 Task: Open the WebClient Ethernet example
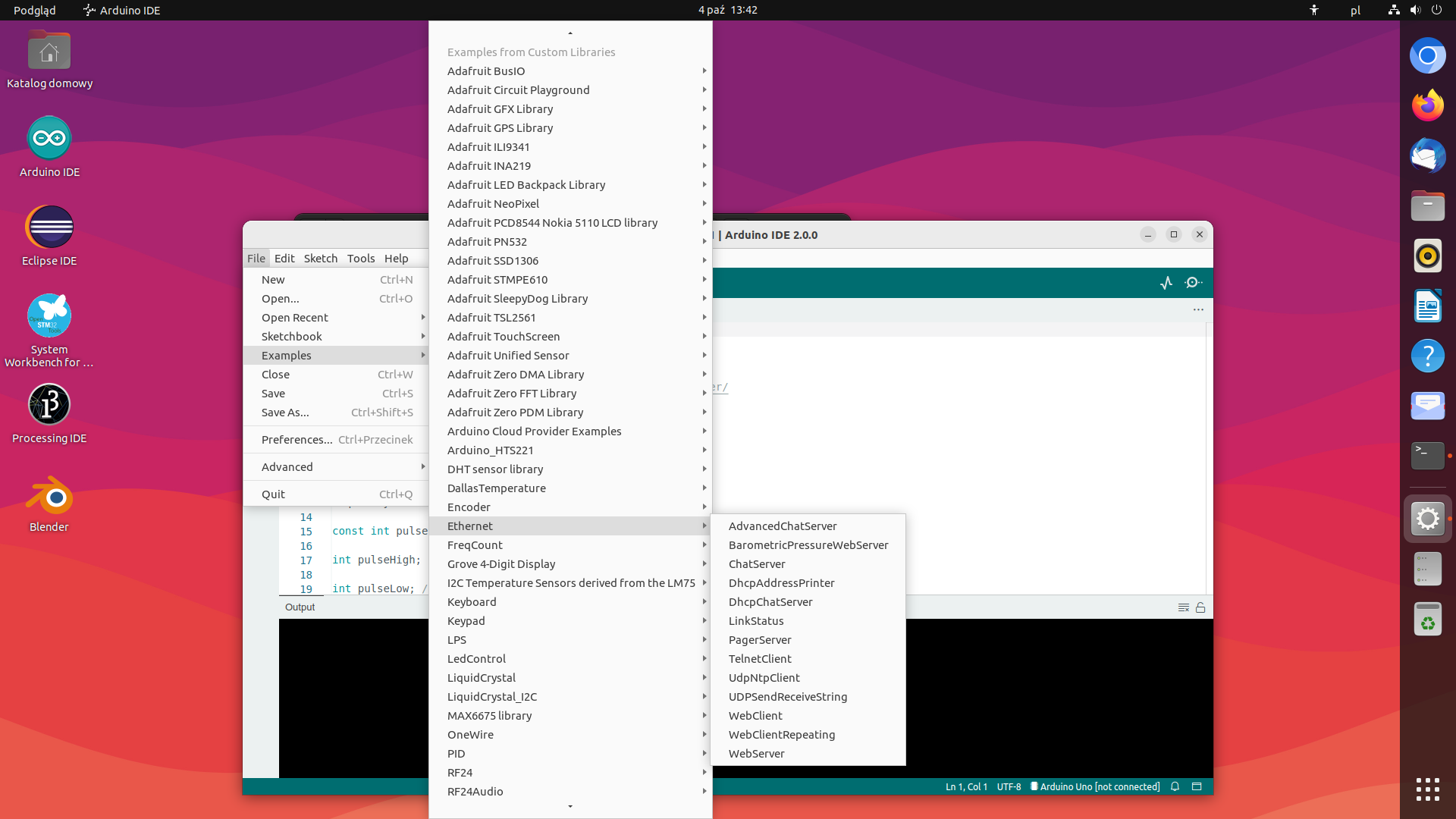pos(808,716)
